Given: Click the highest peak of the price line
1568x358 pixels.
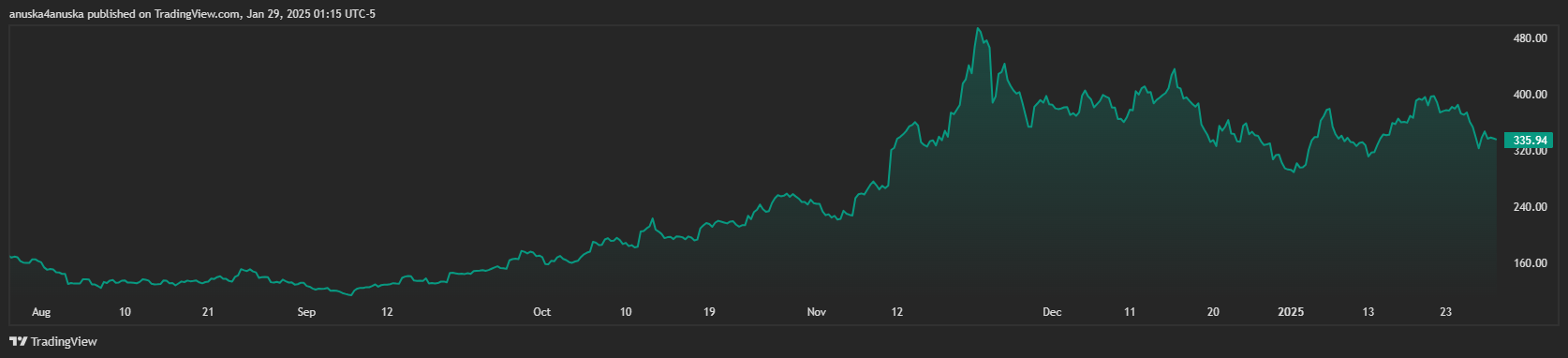Looking at the screenshot, I should (978, 29).
